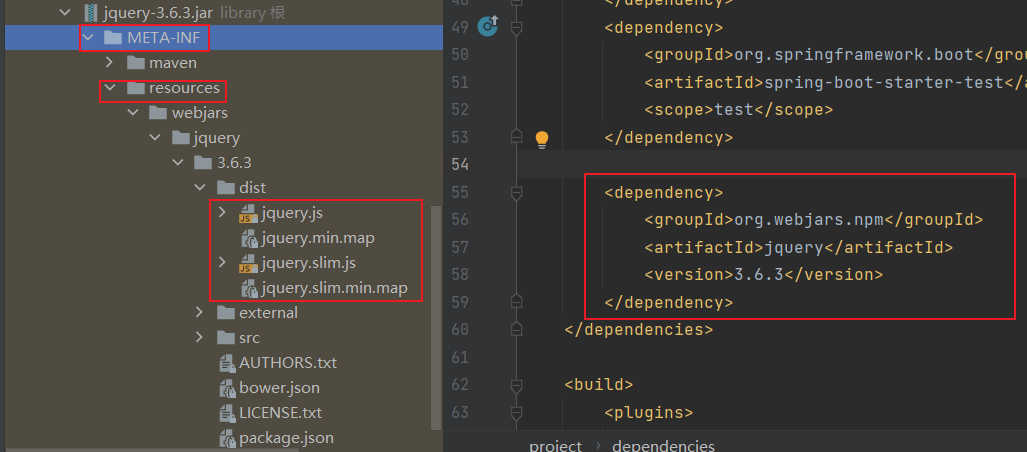Screen dimensions: 1027x452
Task: Collapse the META-INF folder arrow
Action: point(87,37)
